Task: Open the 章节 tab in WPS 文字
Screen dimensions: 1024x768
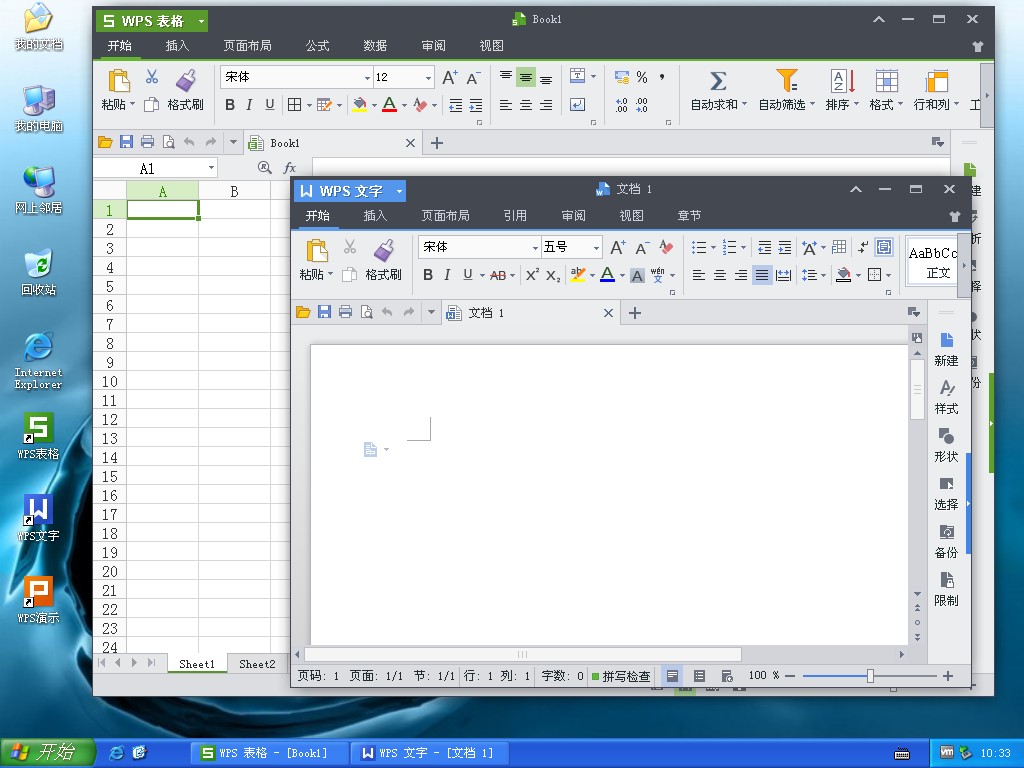Action: [689, 216]
